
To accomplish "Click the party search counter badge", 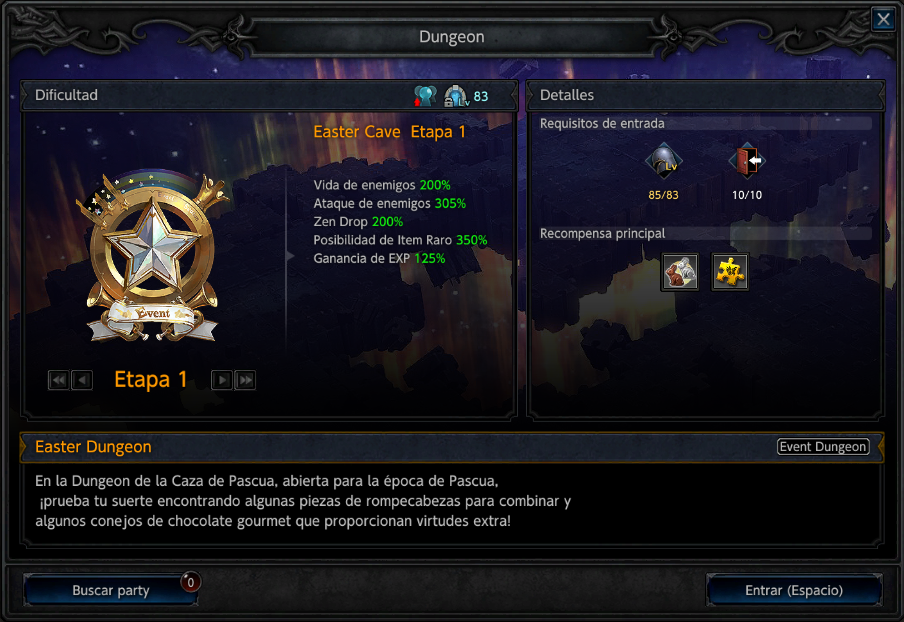I will 190,582.
